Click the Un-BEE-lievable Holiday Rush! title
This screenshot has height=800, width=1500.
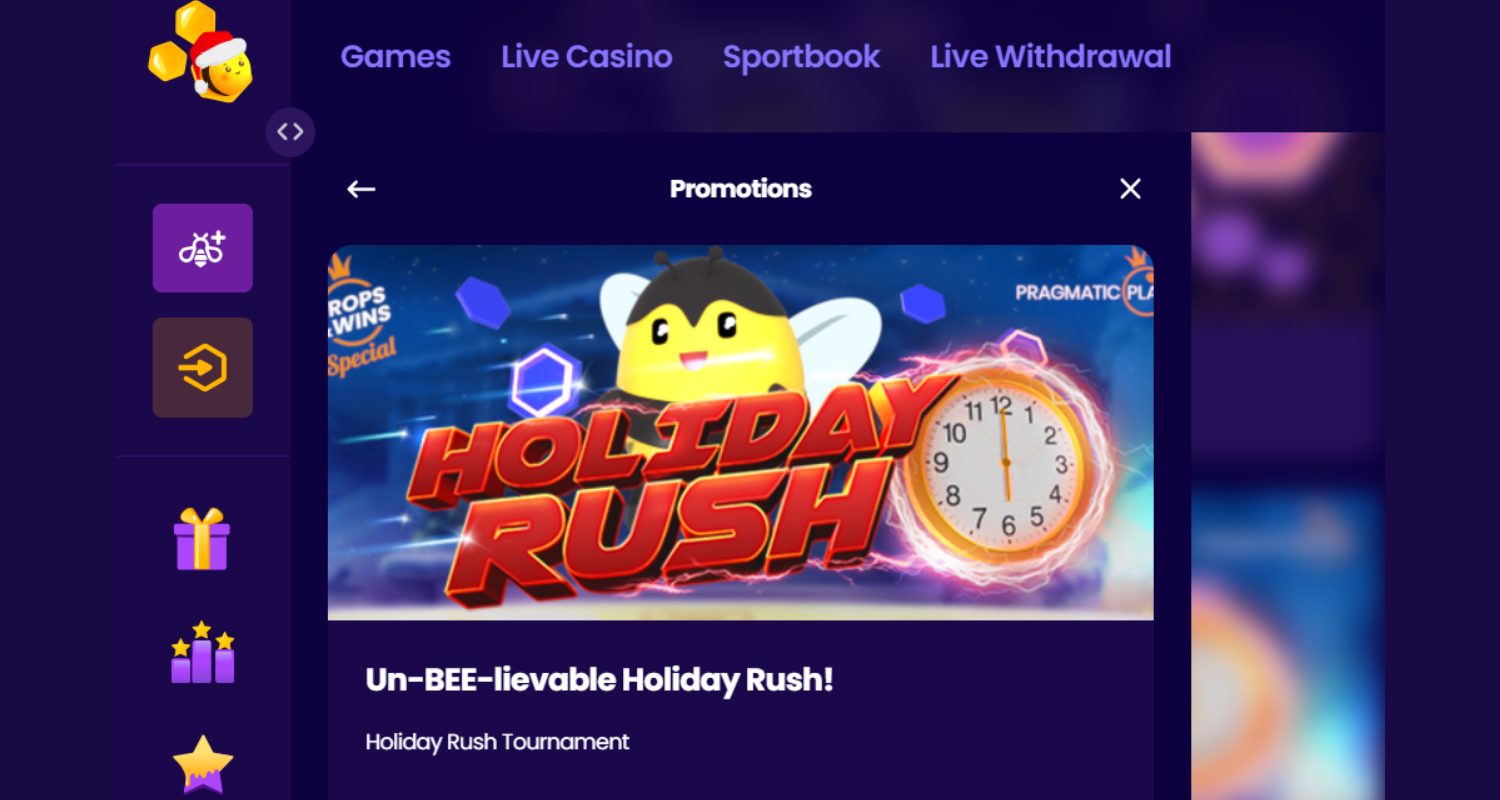(x=599, y=680)
